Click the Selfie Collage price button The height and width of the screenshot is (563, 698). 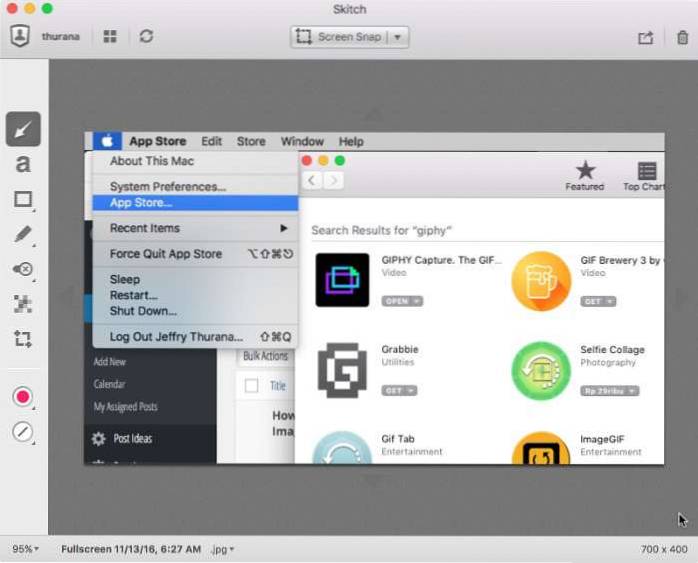[x=609, y=391]
